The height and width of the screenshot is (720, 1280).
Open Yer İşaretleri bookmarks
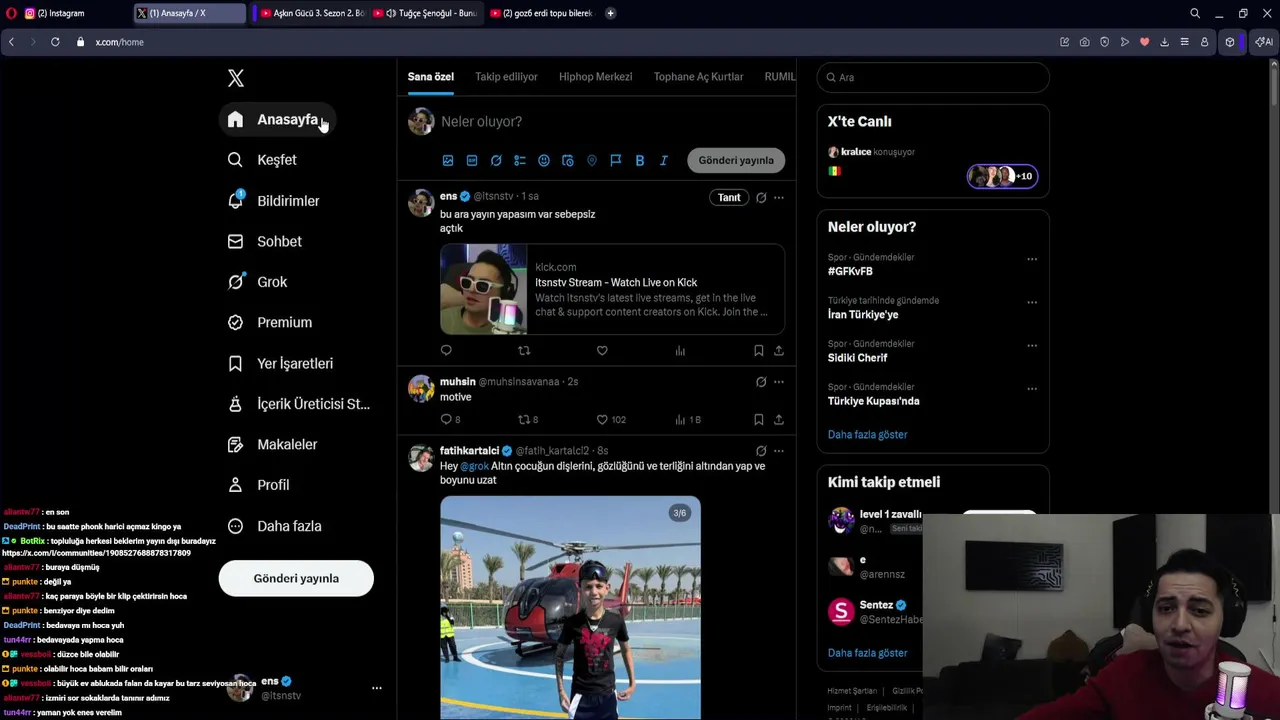pyautogui.click(x=281, y=363)
